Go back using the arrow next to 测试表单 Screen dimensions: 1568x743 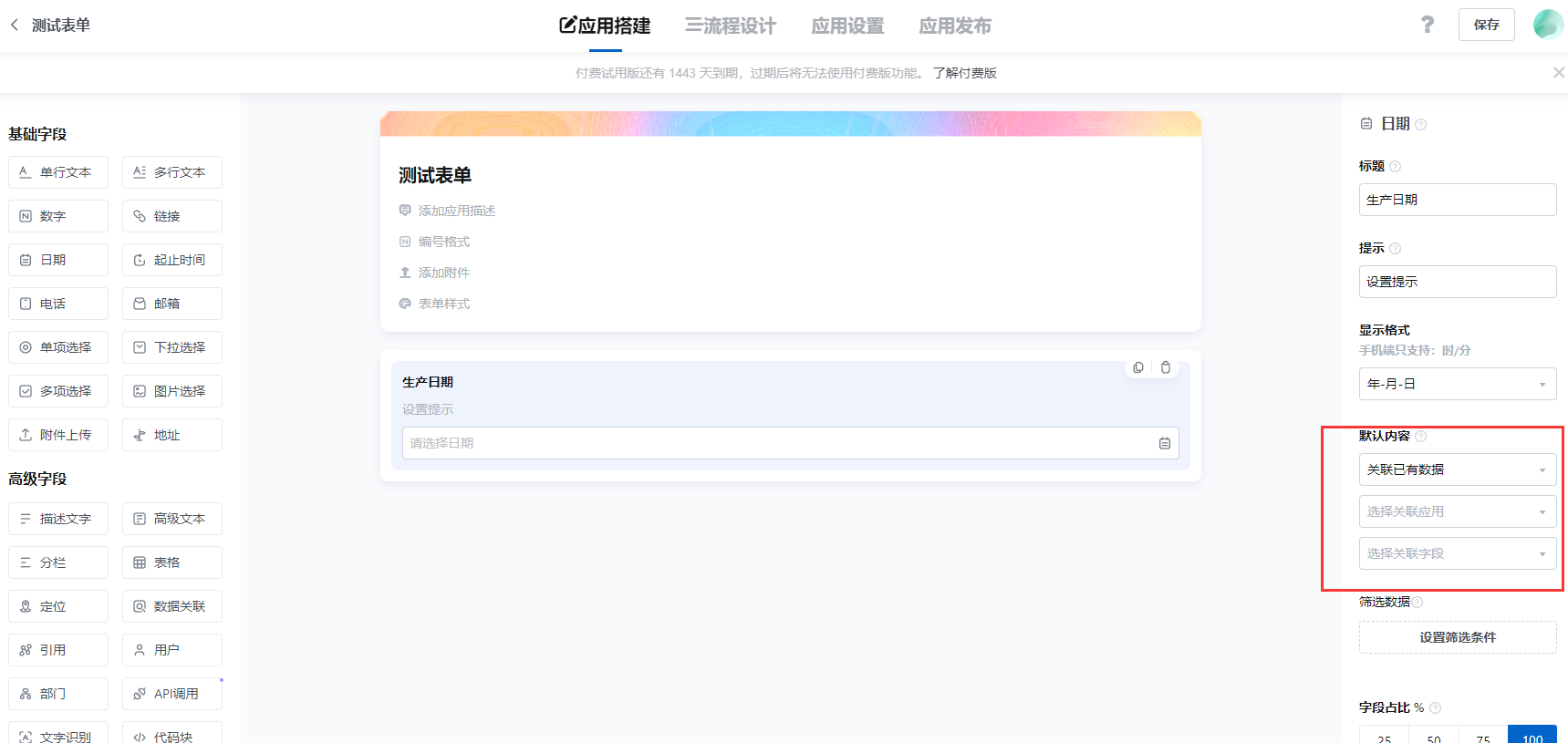[x=15, y=25]
